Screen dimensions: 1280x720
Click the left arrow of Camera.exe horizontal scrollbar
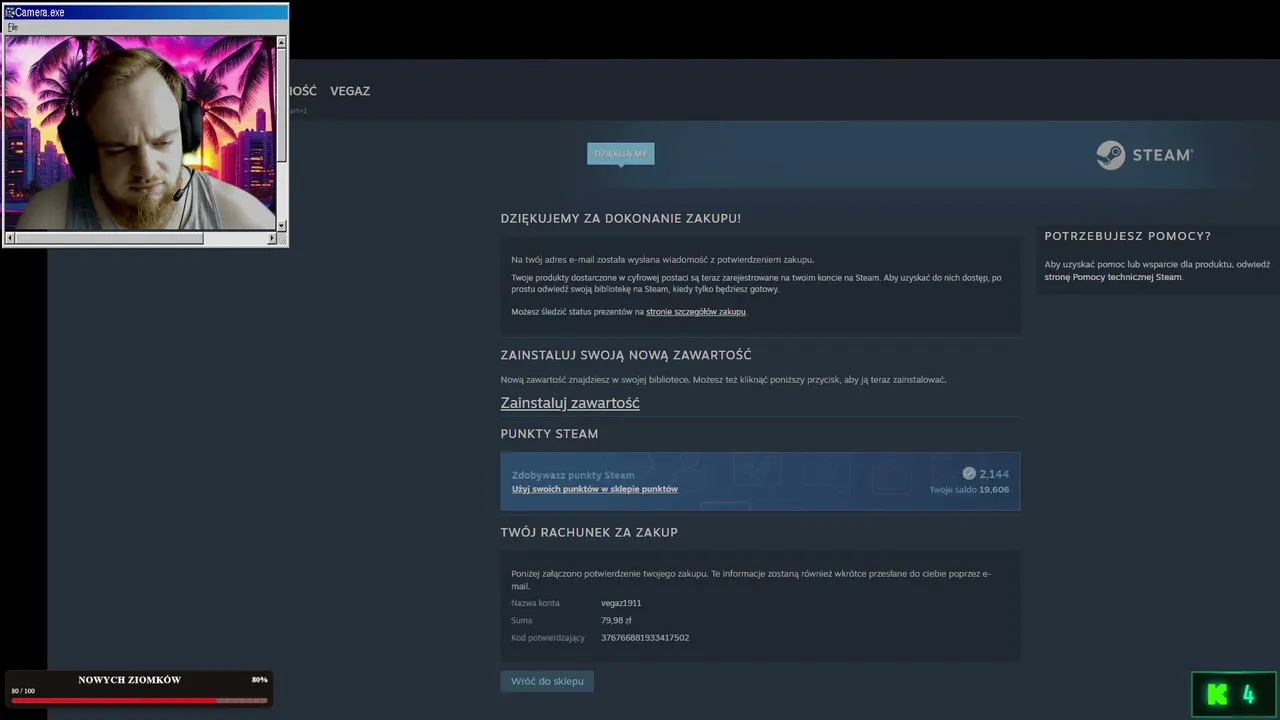coord(11,238)
